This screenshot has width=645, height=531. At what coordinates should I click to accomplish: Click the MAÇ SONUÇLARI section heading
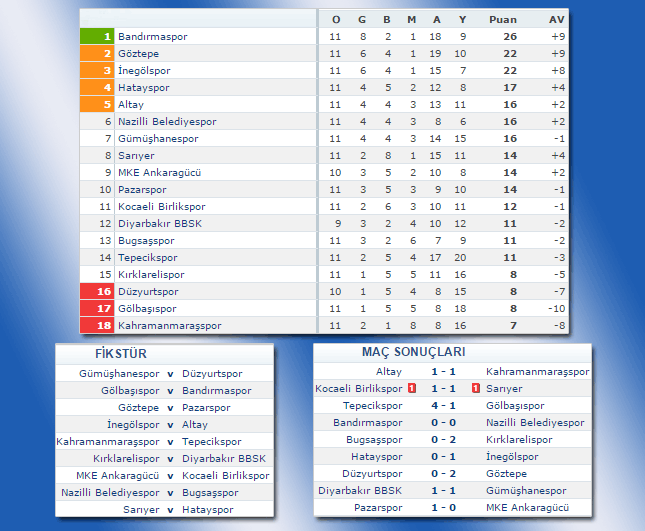413,353
